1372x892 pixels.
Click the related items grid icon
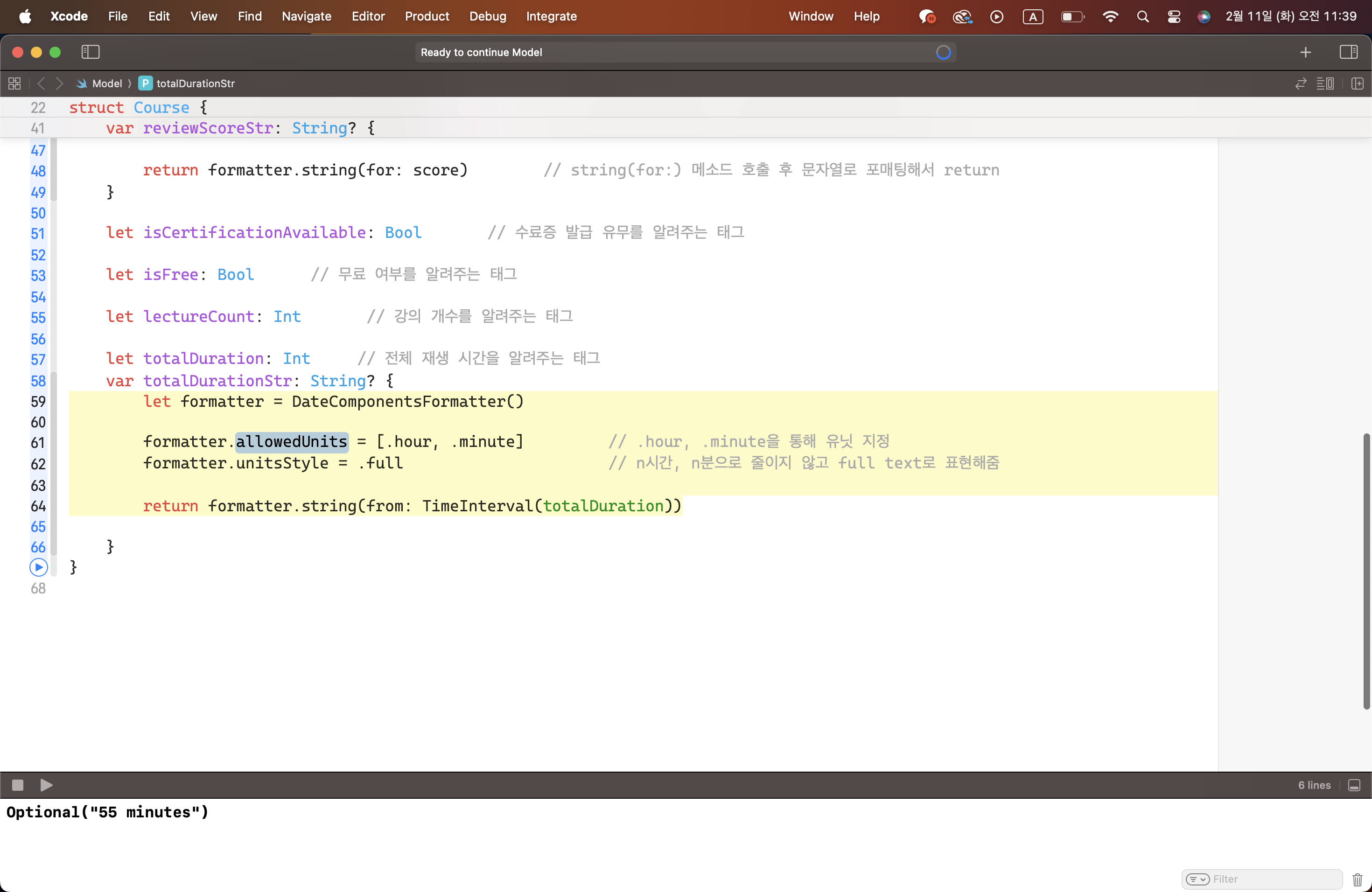14,84
